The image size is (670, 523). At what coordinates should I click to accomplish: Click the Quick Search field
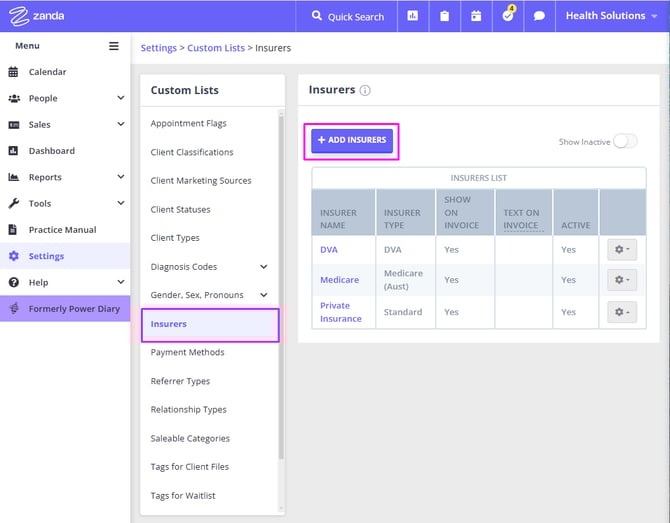coord(347,16)
